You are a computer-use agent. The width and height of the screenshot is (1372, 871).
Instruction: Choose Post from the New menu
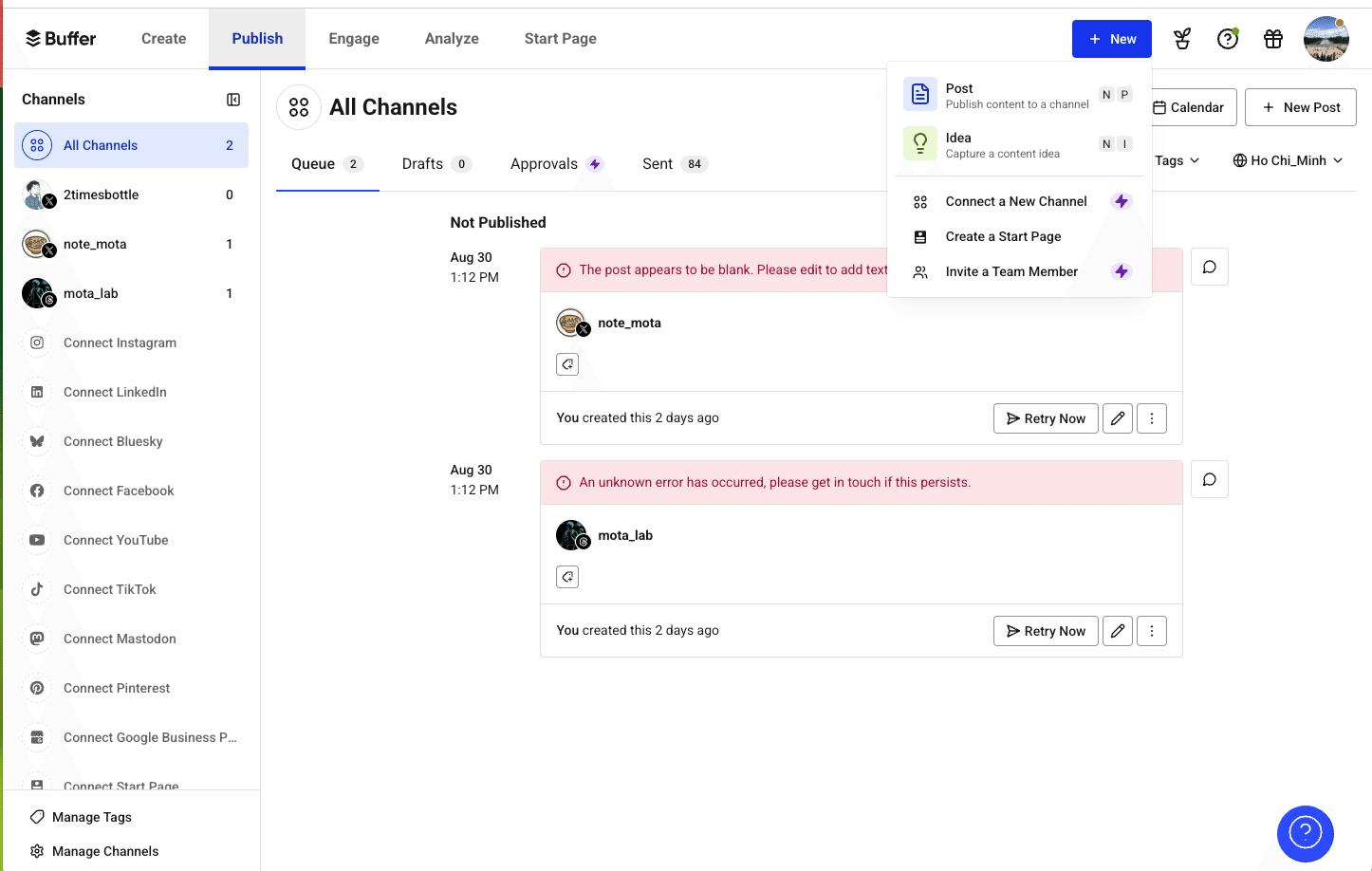pos(1019,95)
